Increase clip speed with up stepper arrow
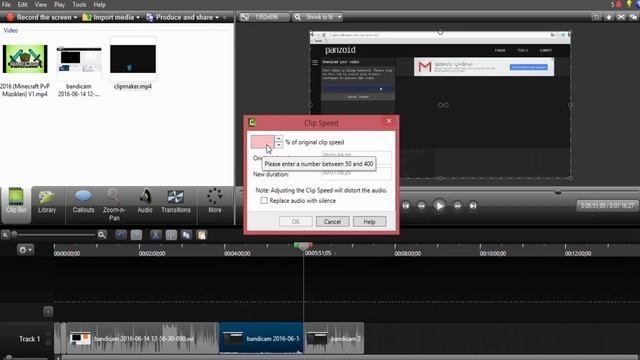Viewport: 640px width, 360px height. point(278,139)
